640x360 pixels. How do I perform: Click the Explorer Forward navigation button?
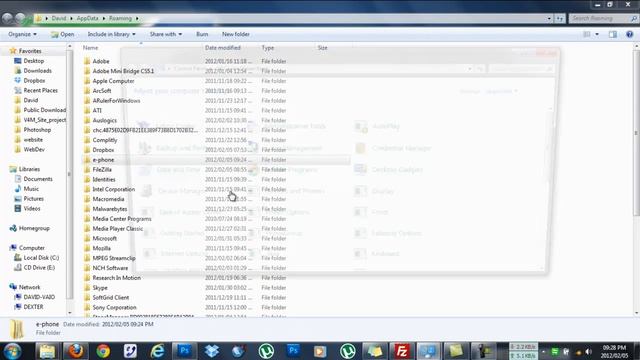tap(20, 18)
